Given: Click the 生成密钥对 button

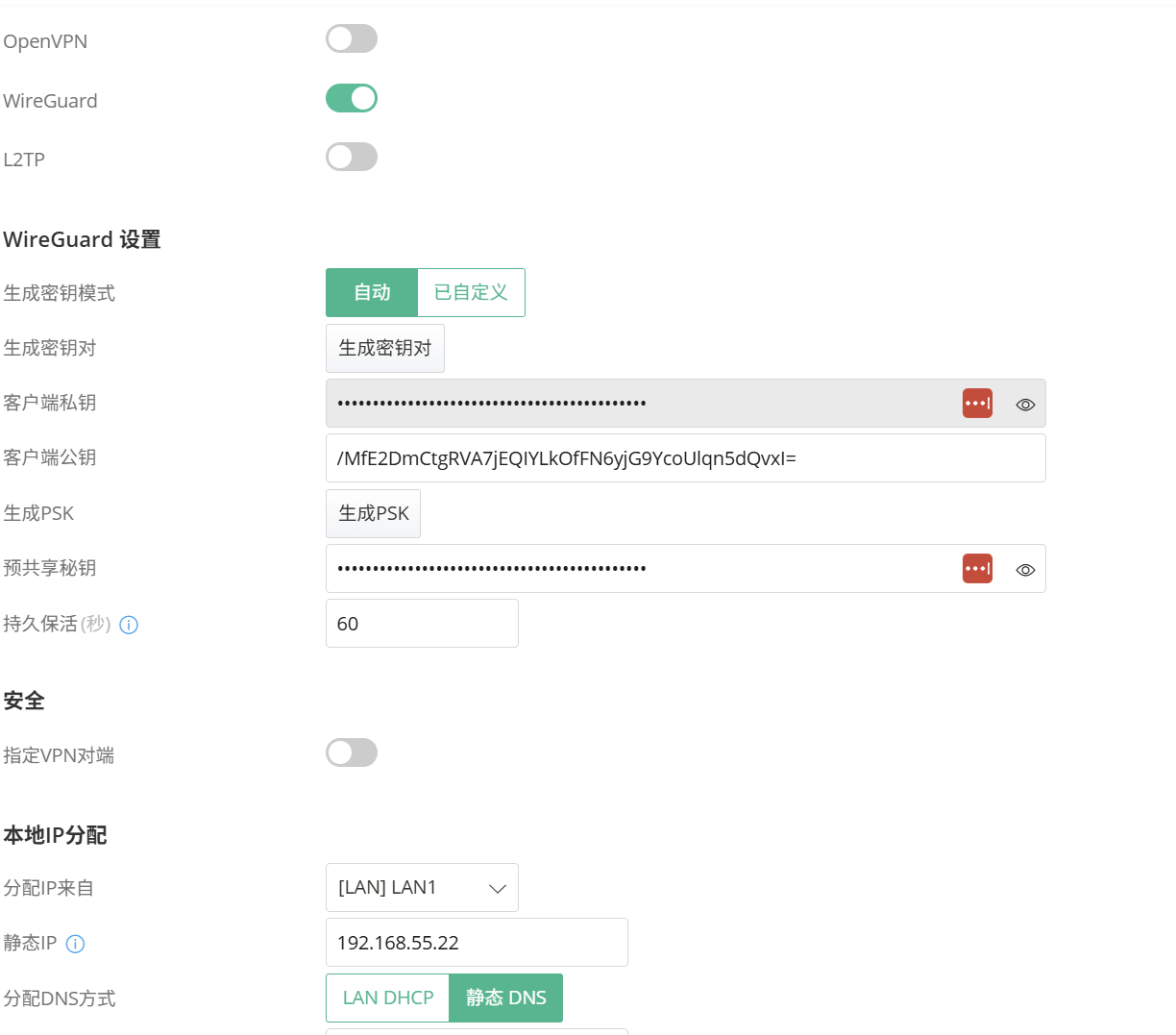Looking at the screenshot, I should coord(385,348).
